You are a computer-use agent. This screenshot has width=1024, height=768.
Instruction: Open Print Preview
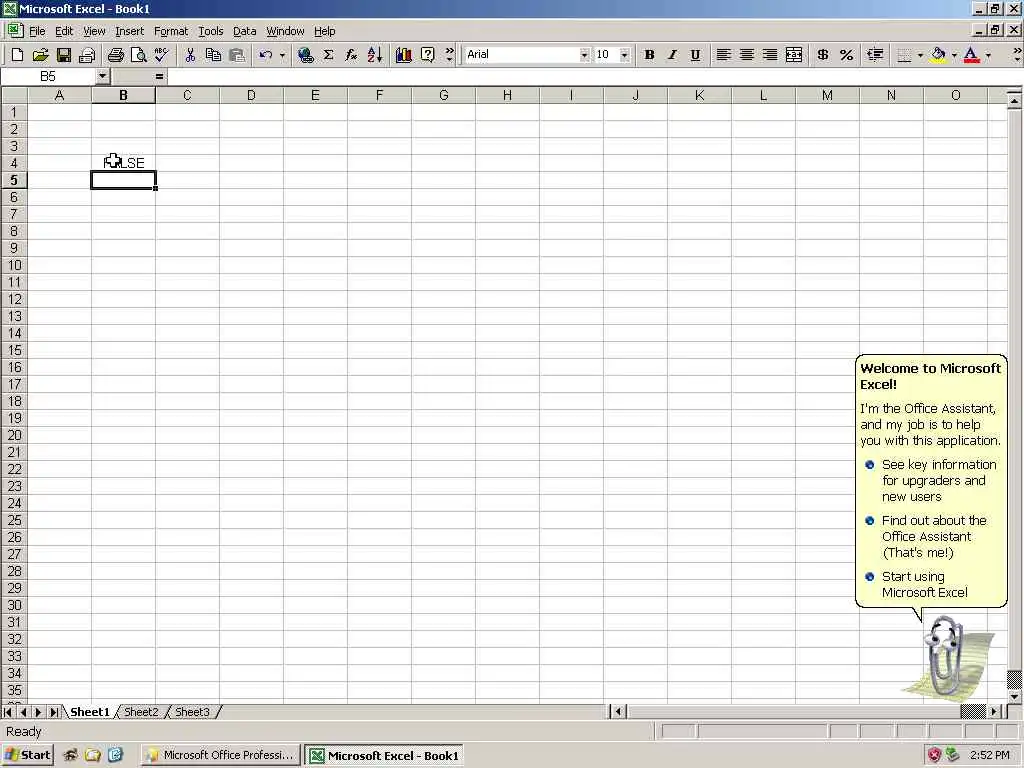pos(138,55)
